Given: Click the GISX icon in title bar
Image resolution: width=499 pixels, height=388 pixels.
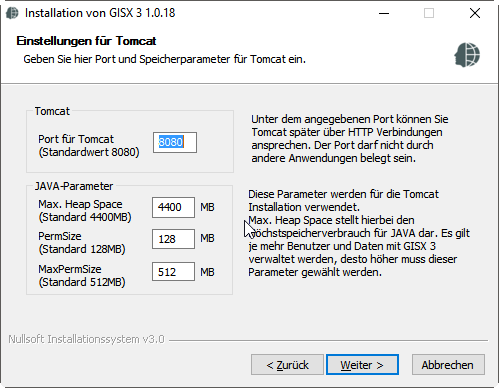Looking at the screenshot, I should [x=12, y=13].
